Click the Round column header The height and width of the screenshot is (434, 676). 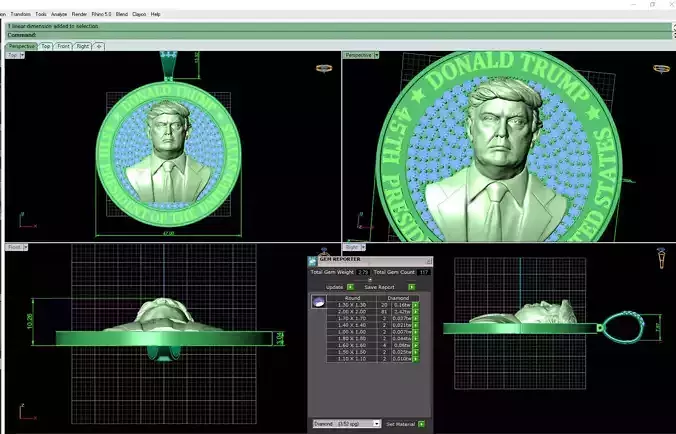(352, 298)
